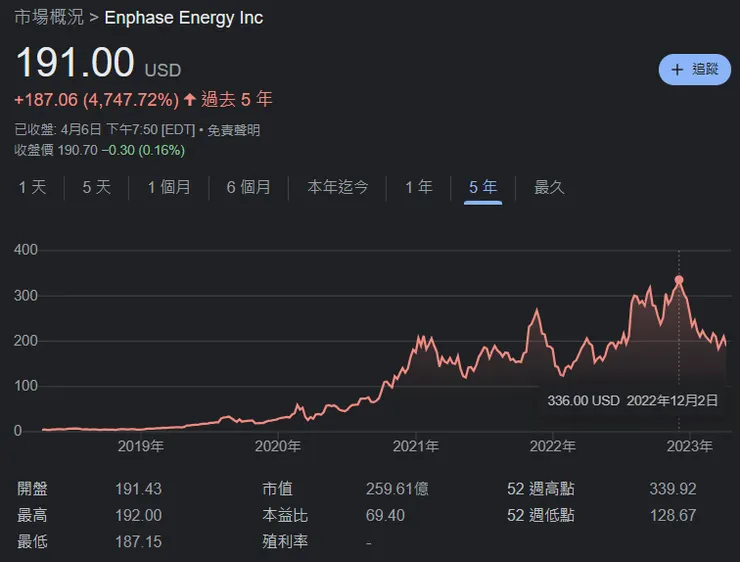The width and height of the screenshot is (740, 562).
Task: Click the 已收盤 4月6日 timestamp text
Action: coord(105,130)
